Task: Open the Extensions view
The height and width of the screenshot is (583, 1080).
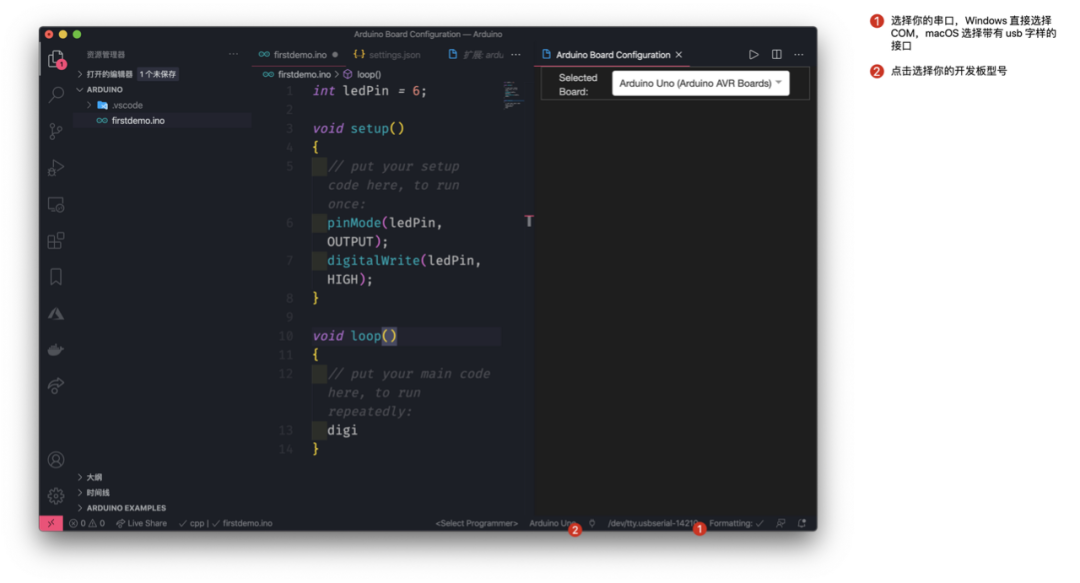Action: [x=56, y=241]
